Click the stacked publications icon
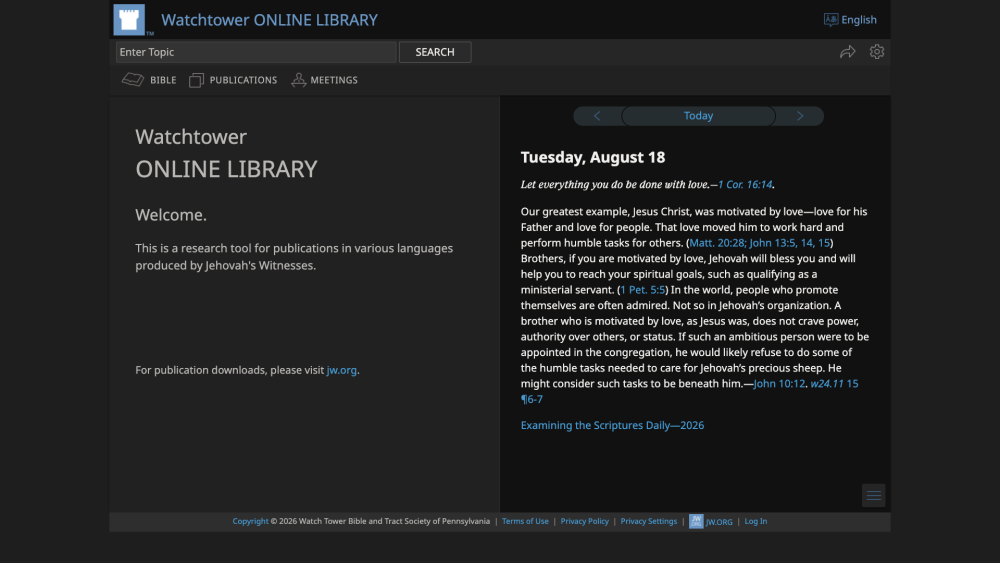The width and height of the screenshot is (1000, 563). pyautogui.click(x=196, y=80)
